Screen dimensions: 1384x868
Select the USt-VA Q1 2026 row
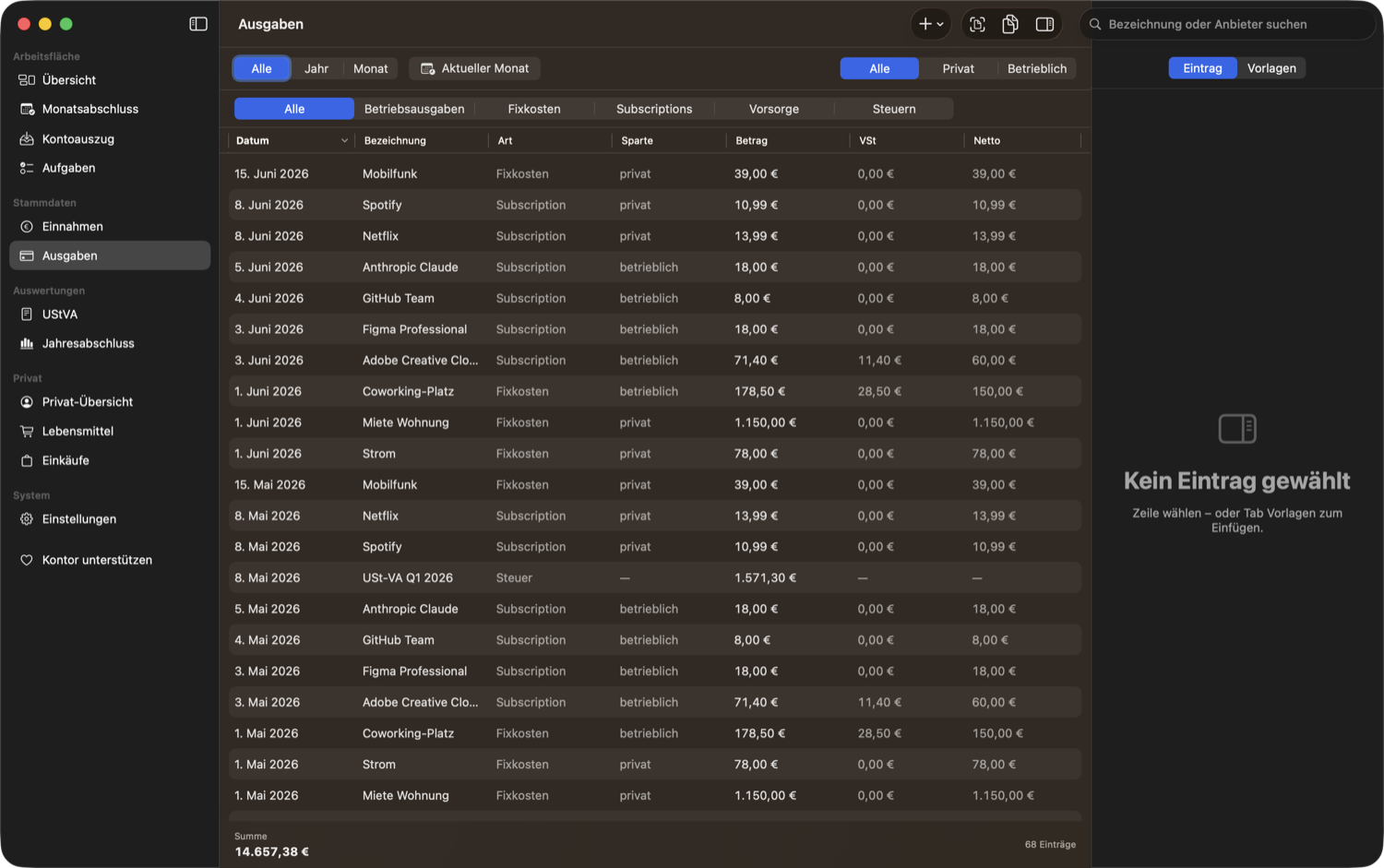click(x=654, y=577)
